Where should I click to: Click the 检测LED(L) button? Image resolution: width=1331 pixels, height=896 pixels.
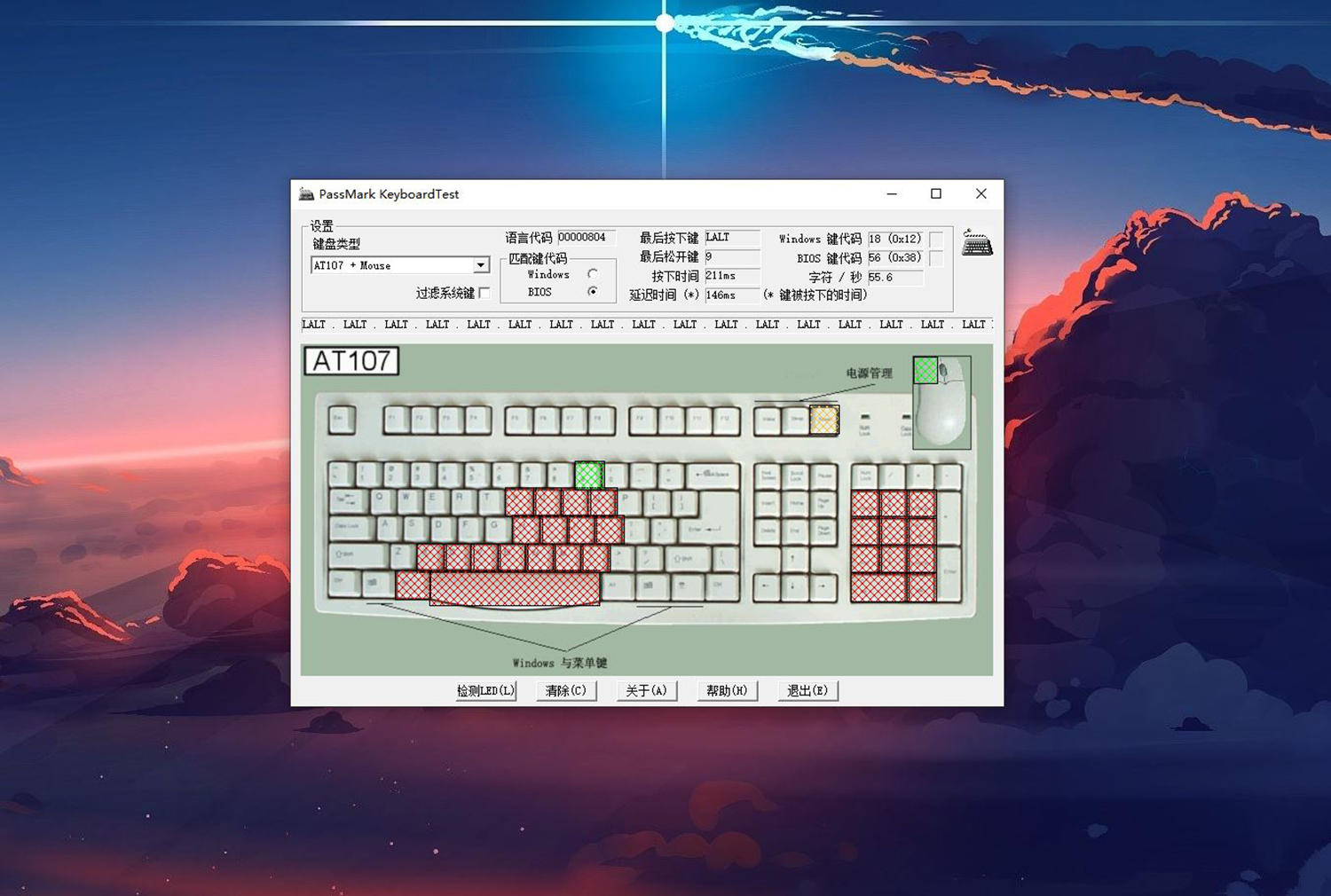point(485,690)
